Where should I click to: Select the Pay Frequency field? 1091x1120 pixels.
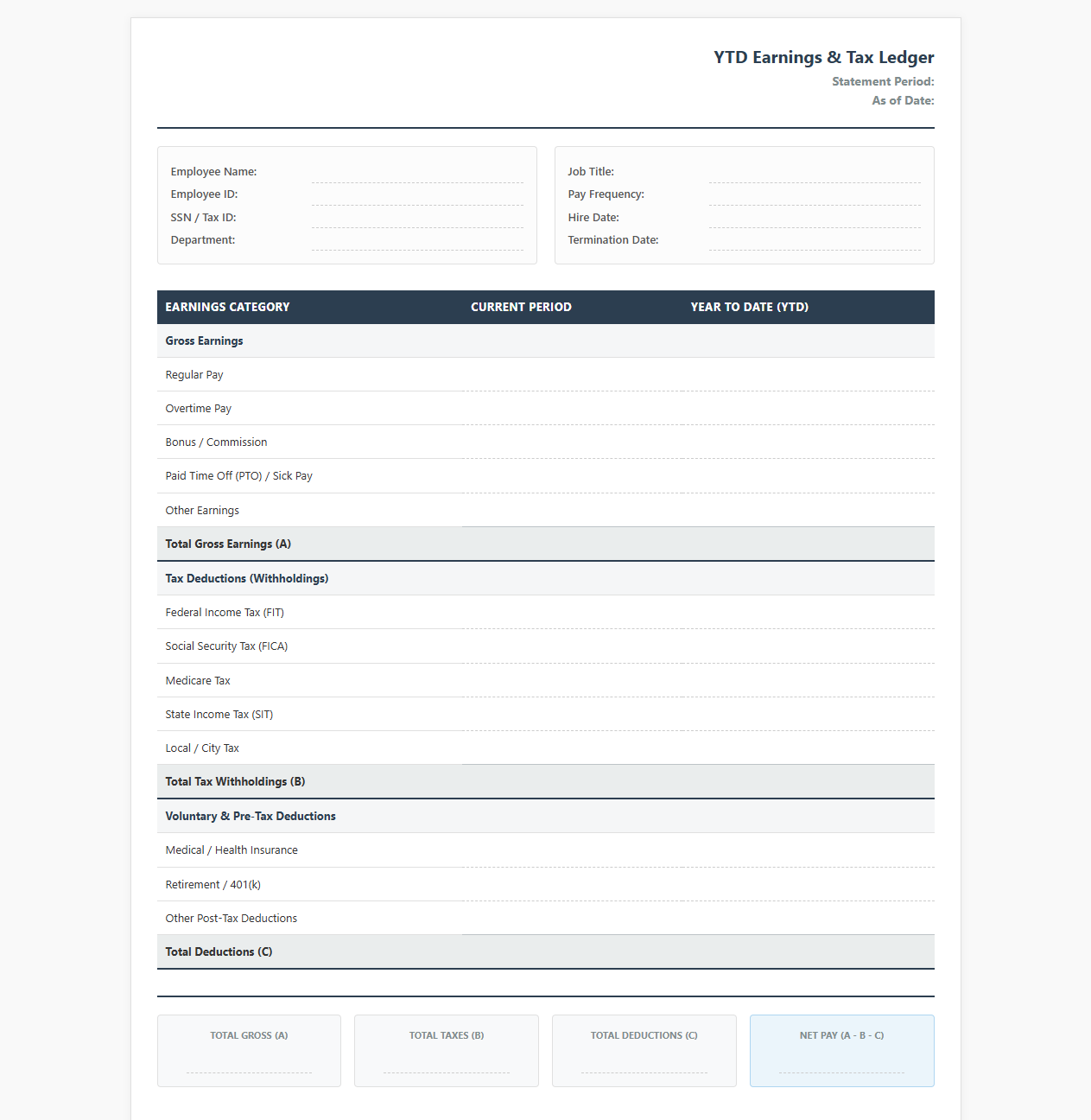tap(815, 195)
